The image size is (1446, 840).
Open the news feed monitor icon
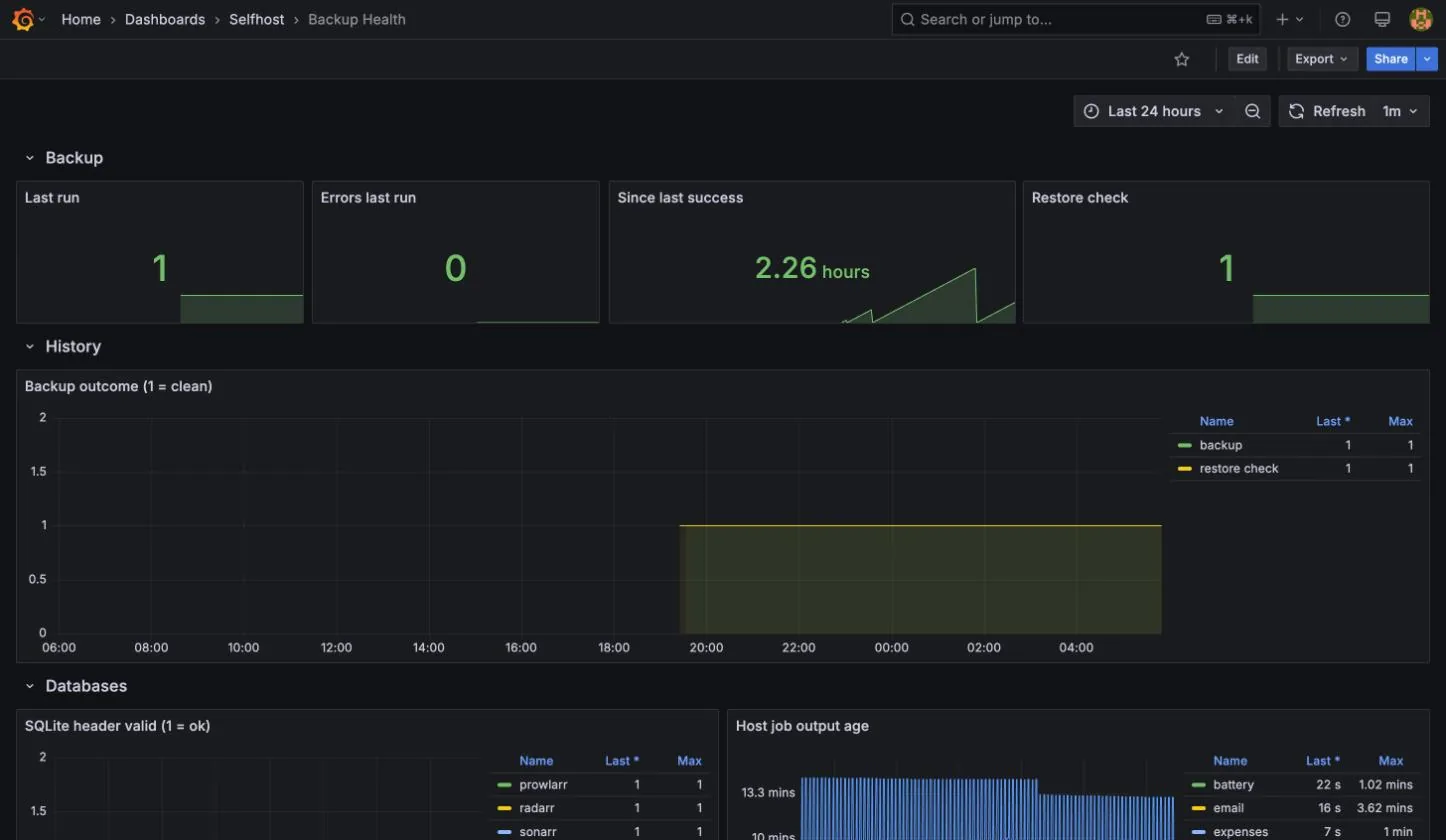(1382, 19)
